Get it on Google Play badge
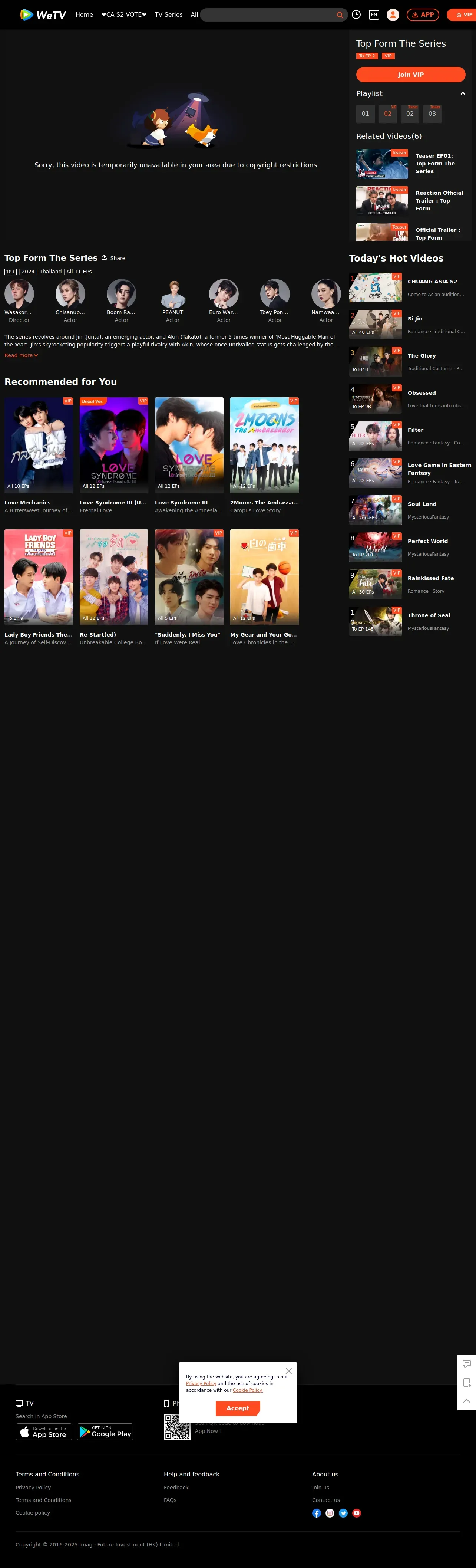Image resolution: width=476 pixels, height=1568 pixels. [x=105, y=1431]
